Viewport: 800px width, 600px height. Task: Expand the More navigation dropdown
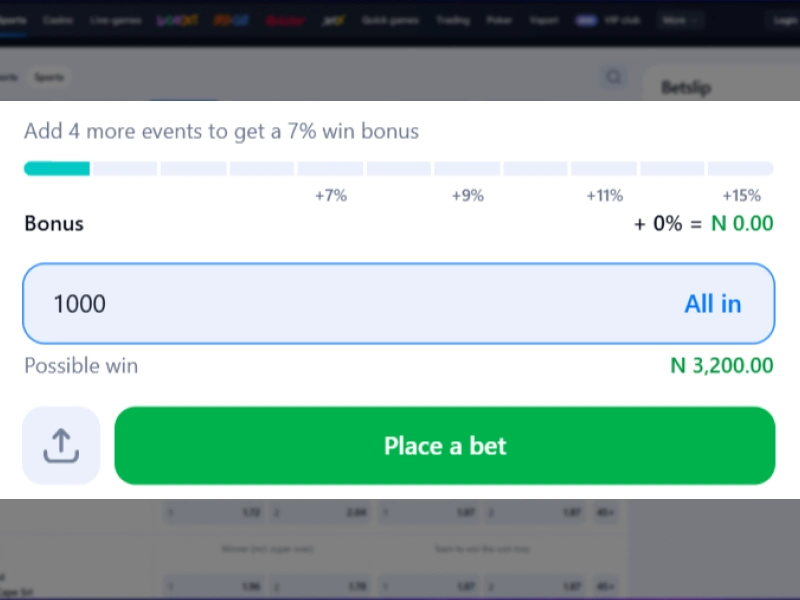678,19
